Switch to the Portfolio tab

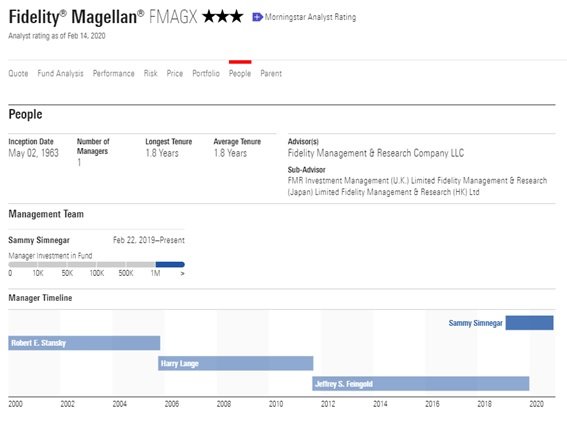(206, 73)
